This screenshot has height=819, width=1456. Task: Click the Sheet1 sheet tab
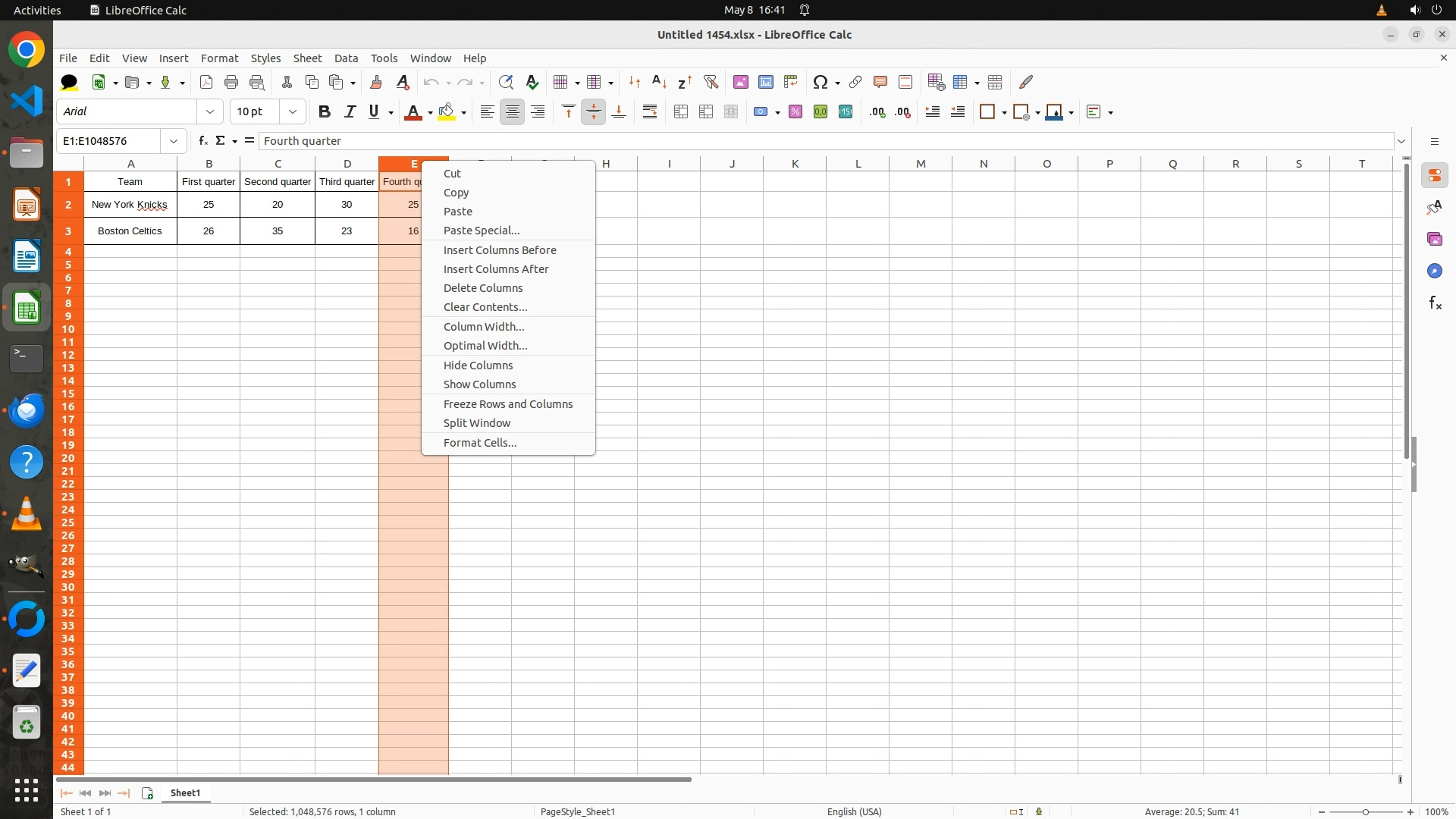185,793
